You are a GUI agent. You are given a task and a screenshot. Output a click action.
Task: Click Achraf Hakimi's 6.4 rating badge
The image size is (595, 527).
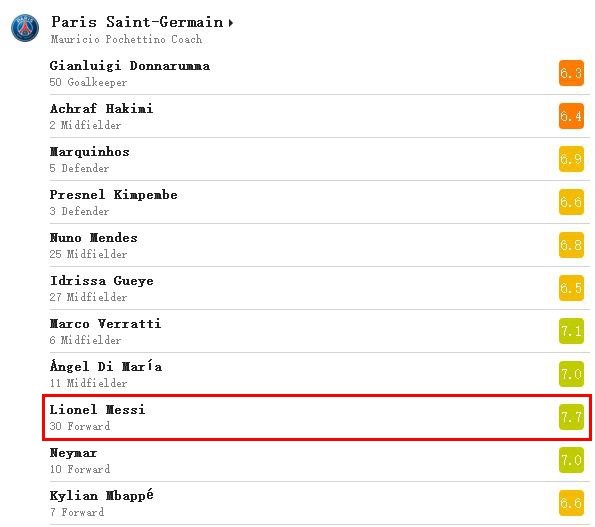(x=571, y=116)
